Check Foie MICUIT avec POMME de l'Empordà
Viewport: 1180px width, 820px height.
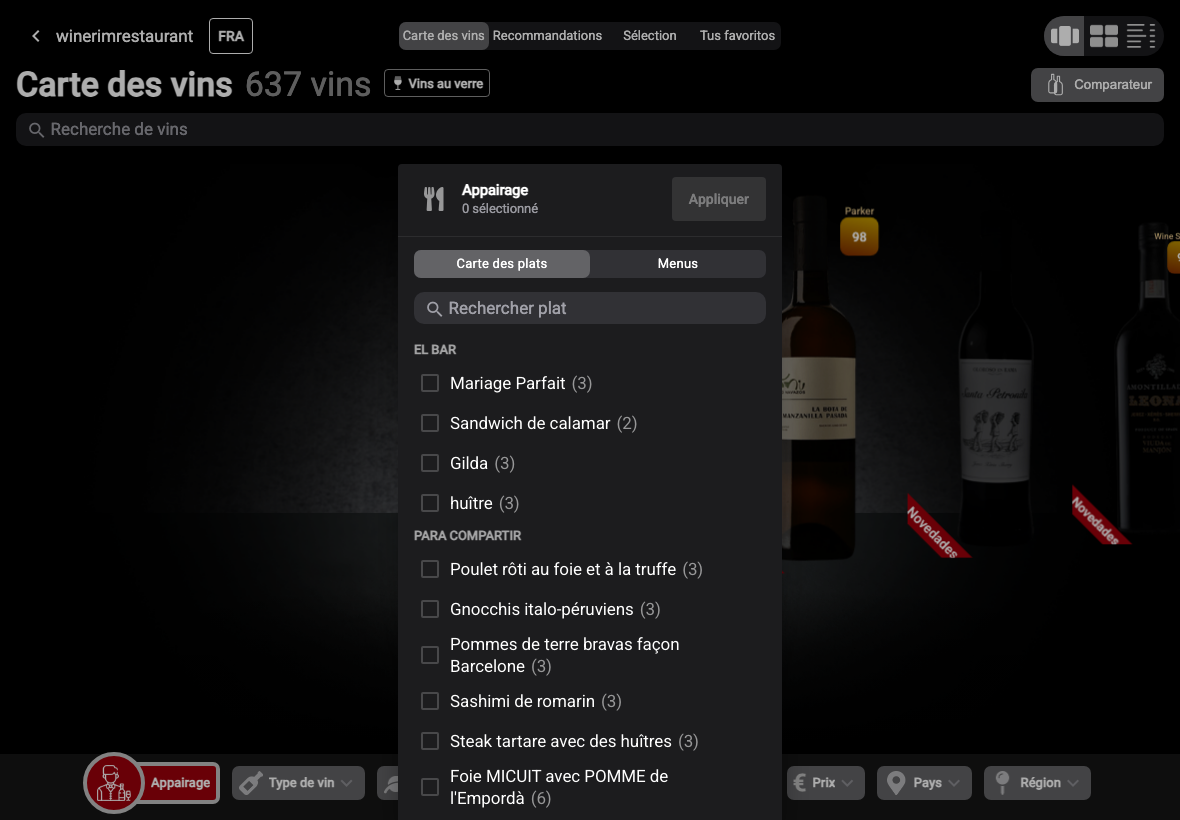click(x=430, y=787)
